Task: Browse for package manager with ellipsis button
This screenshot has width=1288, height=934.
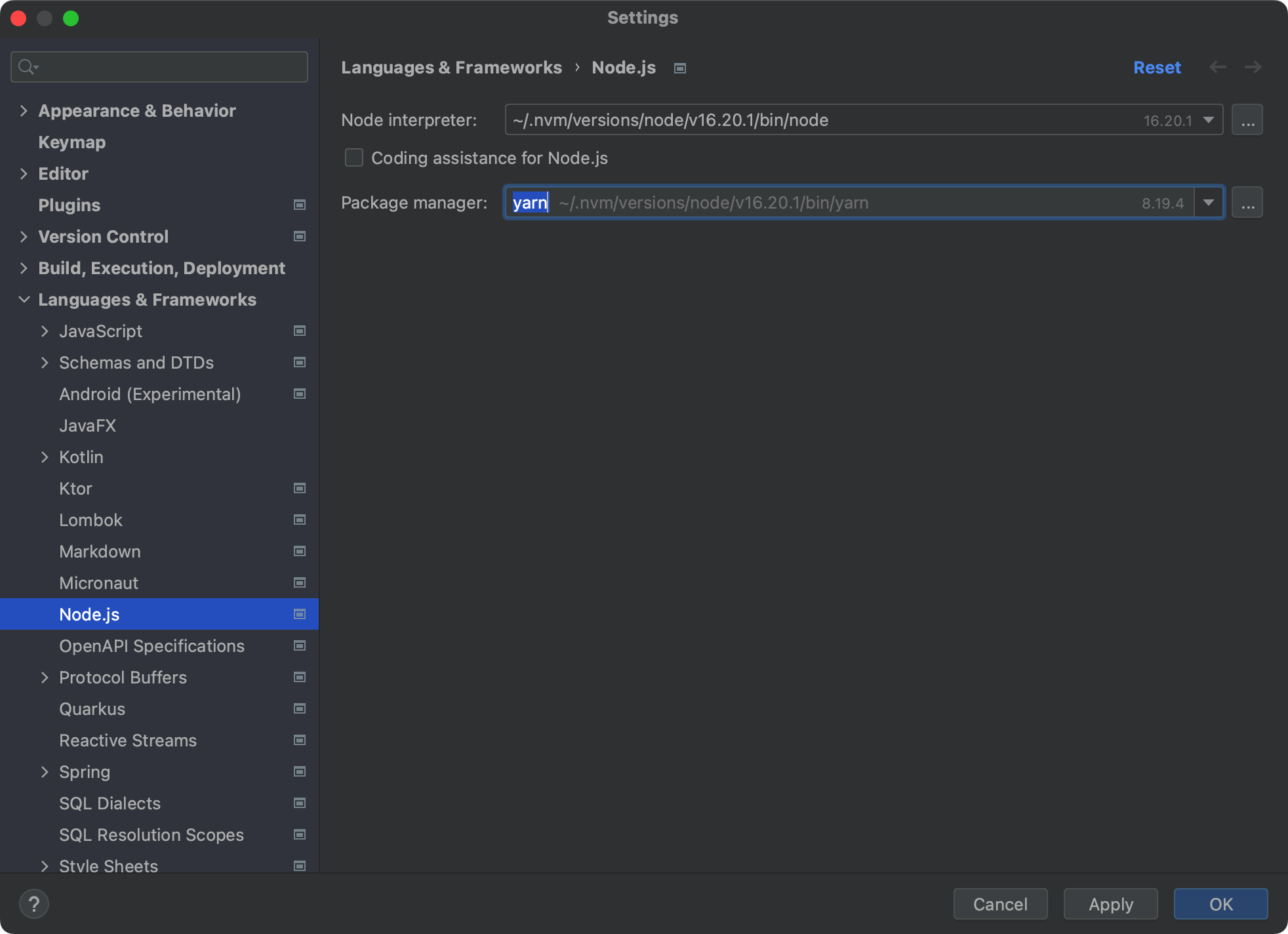Action: pyautogui.click(x=1247, y=203)
